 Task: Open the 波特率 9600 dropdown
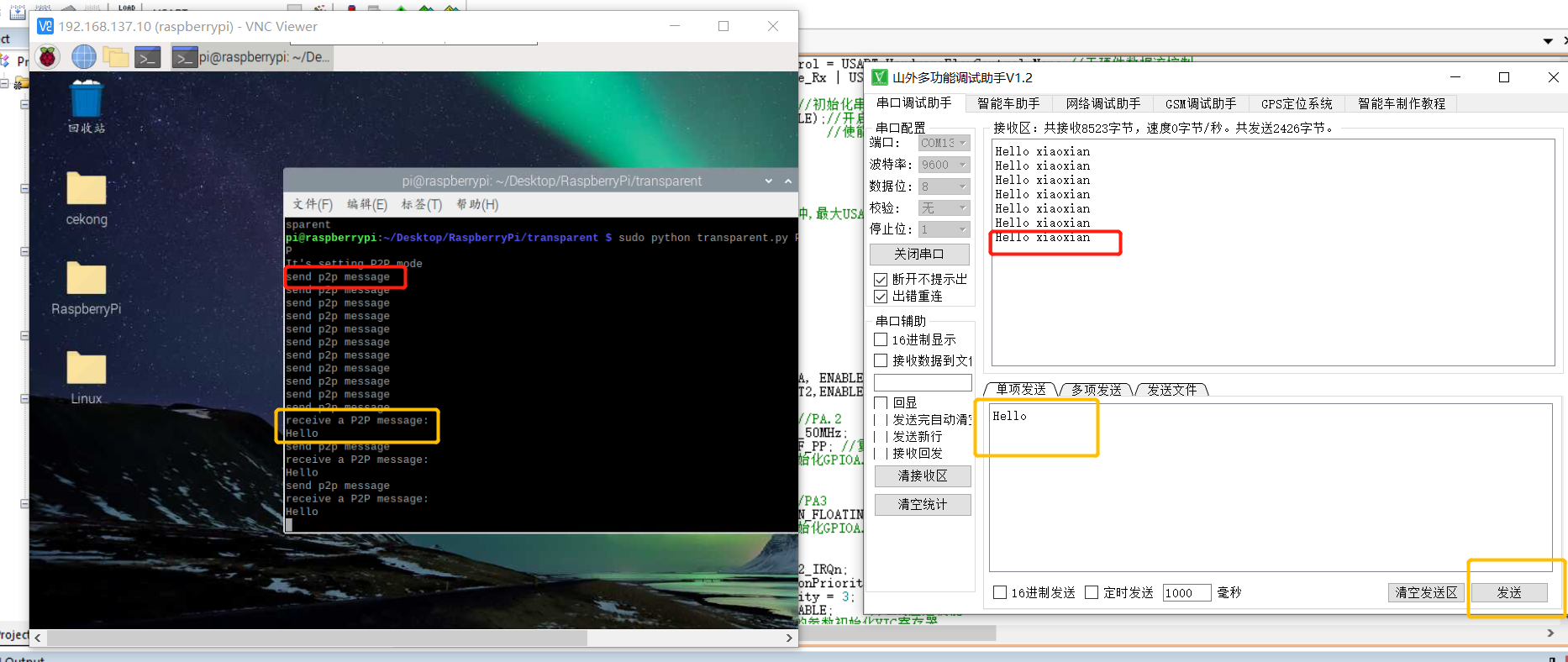944,165
